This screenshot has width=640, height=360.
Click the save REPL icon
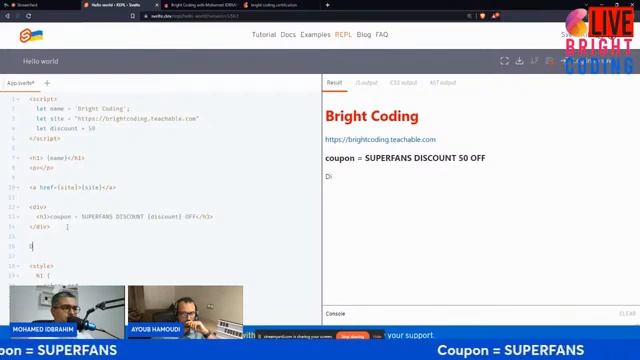click(x=549, y=61)
